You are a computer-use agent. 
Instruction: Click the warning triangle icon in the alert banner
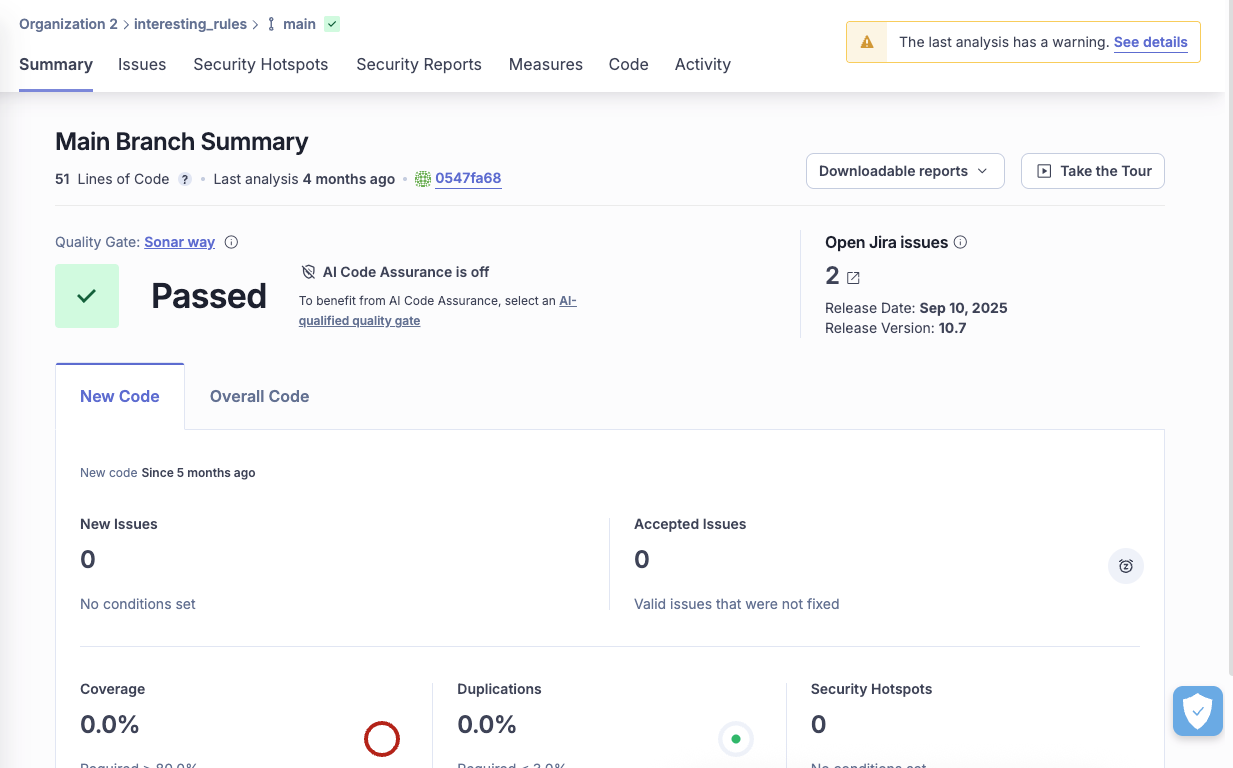pos(867,42)
